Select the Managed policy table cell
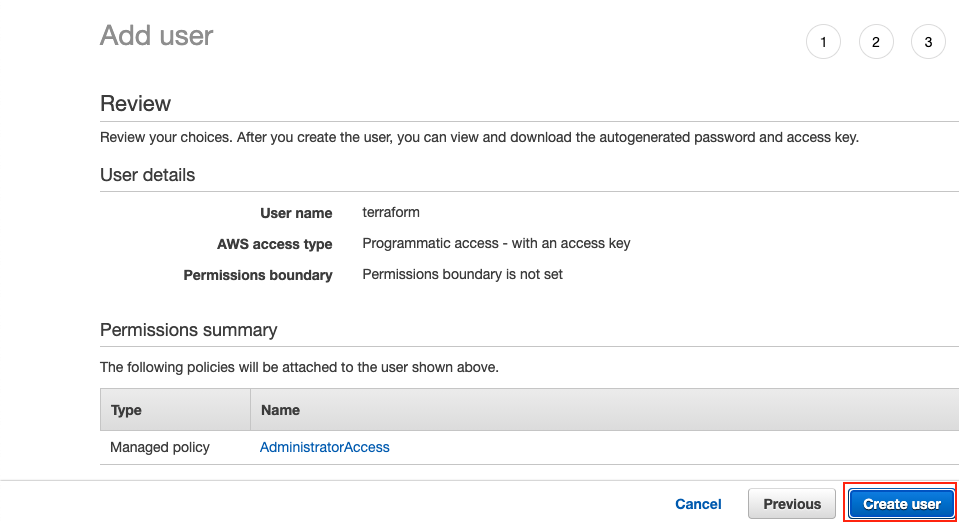The image size is (959, 523). (x=160, y=447)
